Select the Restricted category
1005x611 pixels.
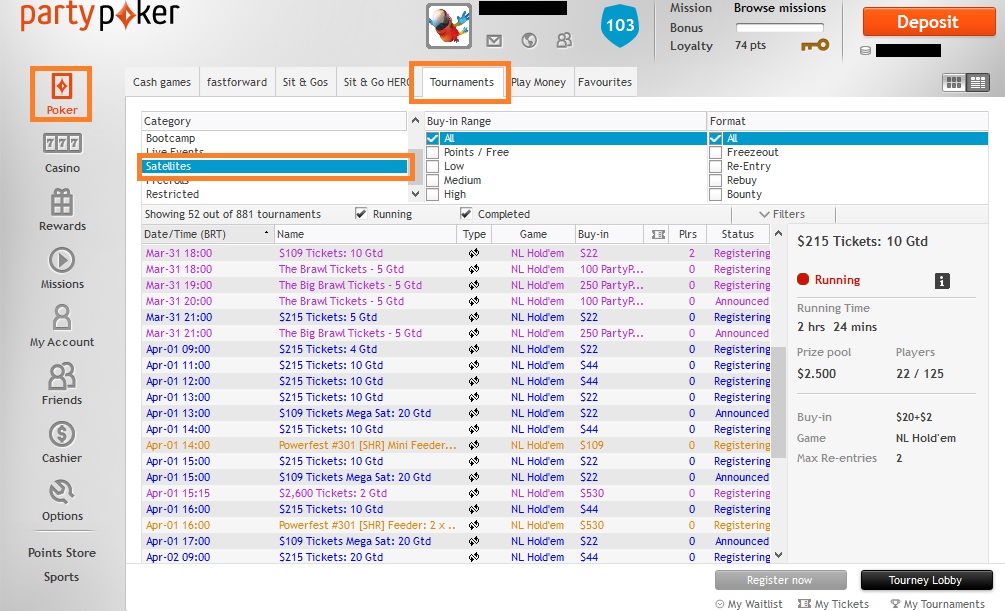point(274,194)
